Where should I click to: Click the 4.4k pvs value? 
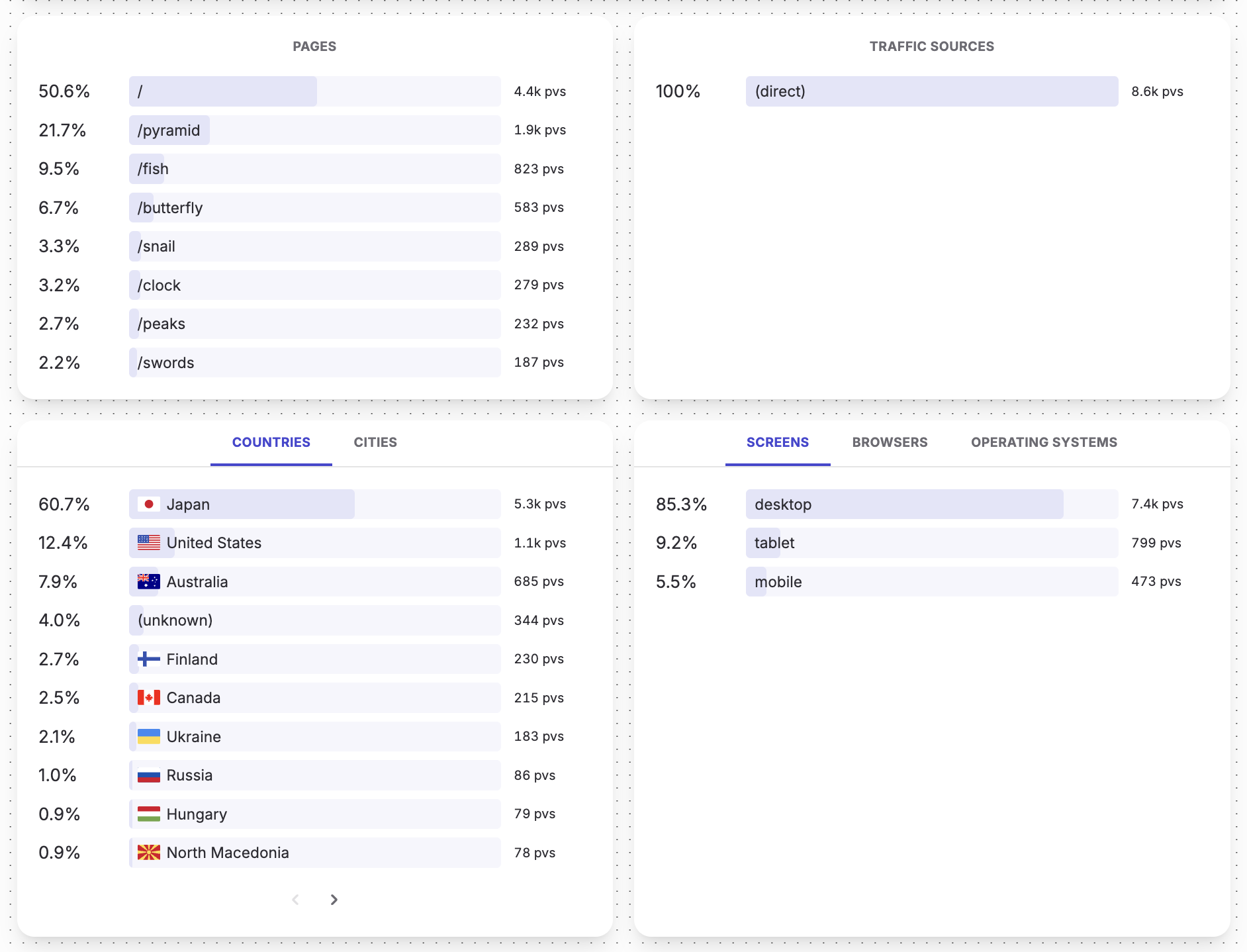click(540, 91)
